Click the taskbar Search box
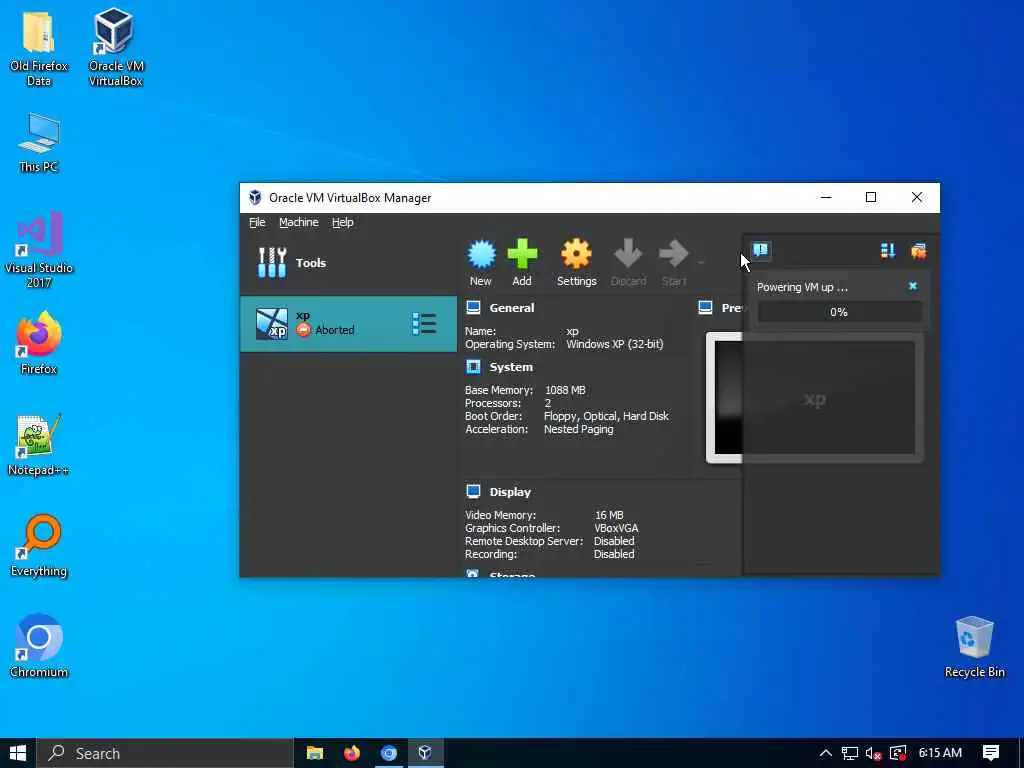Viewport: 1024px width, 768px height. (165, 753)
